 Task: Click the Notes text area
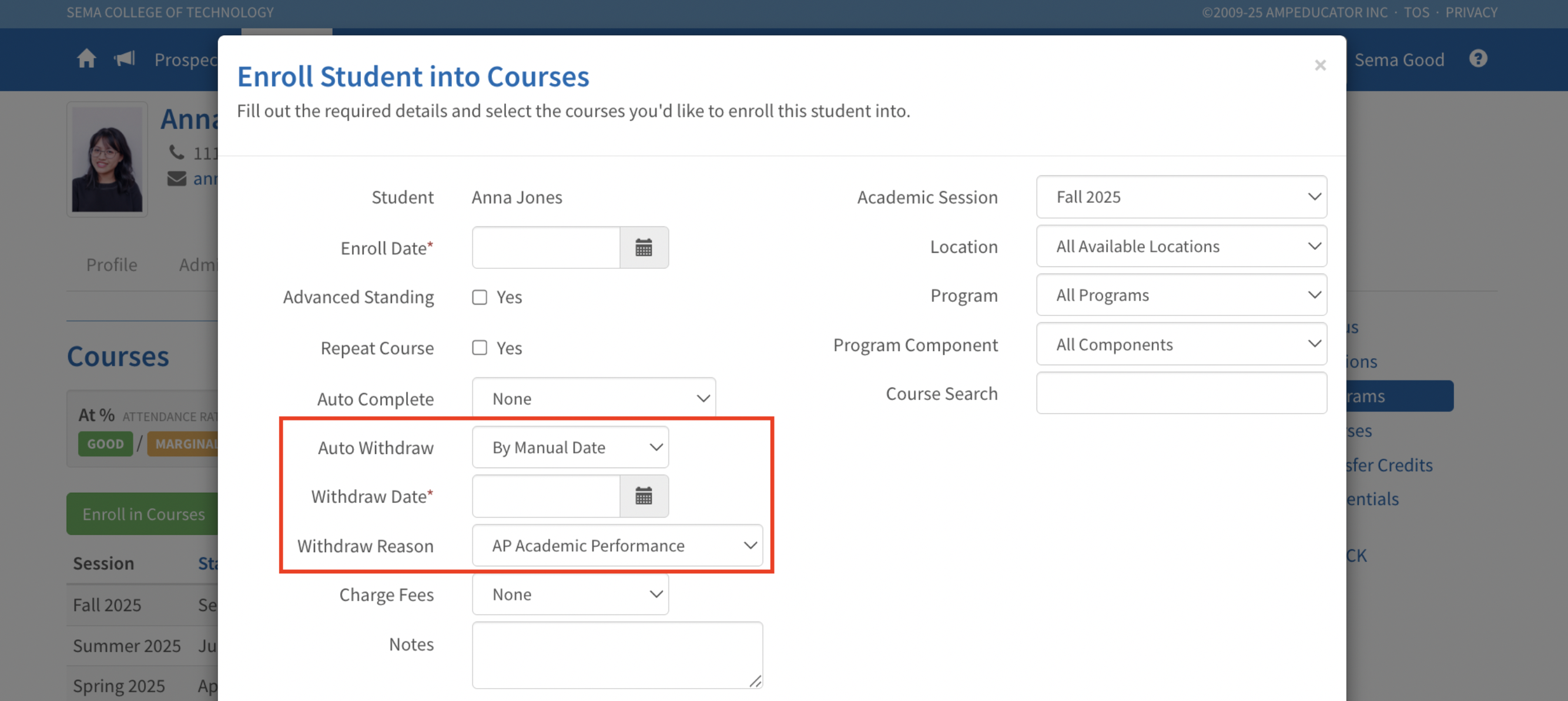point(617,655)
